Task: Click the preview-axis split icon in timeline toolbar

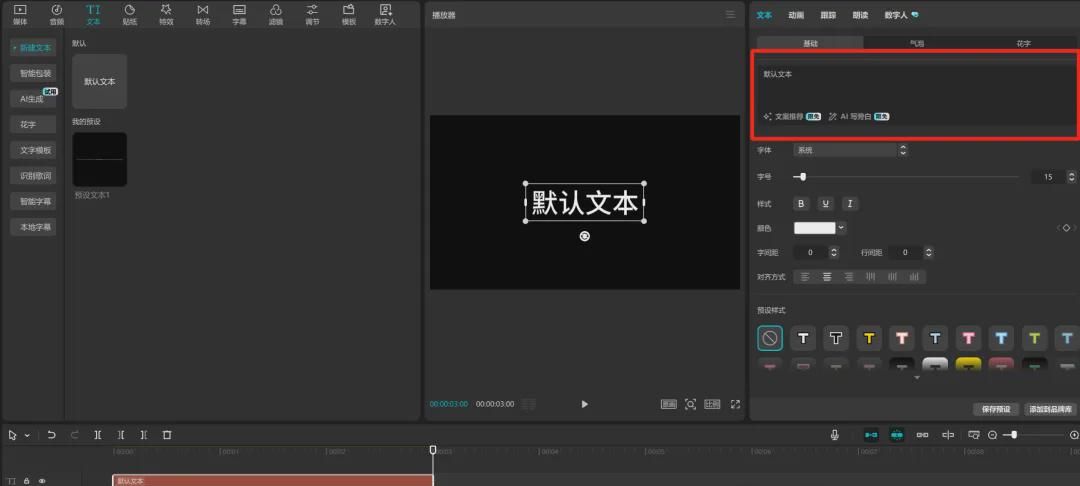Action: point(948,435)
